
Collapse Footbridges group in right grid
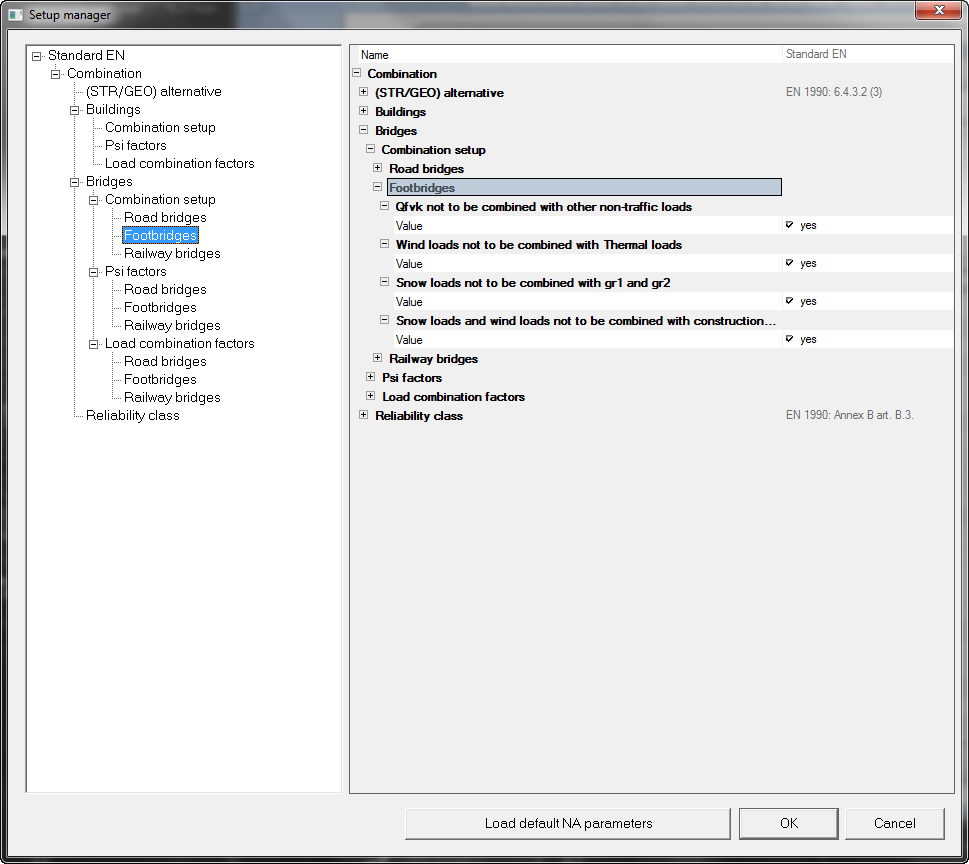pos(378,187)
